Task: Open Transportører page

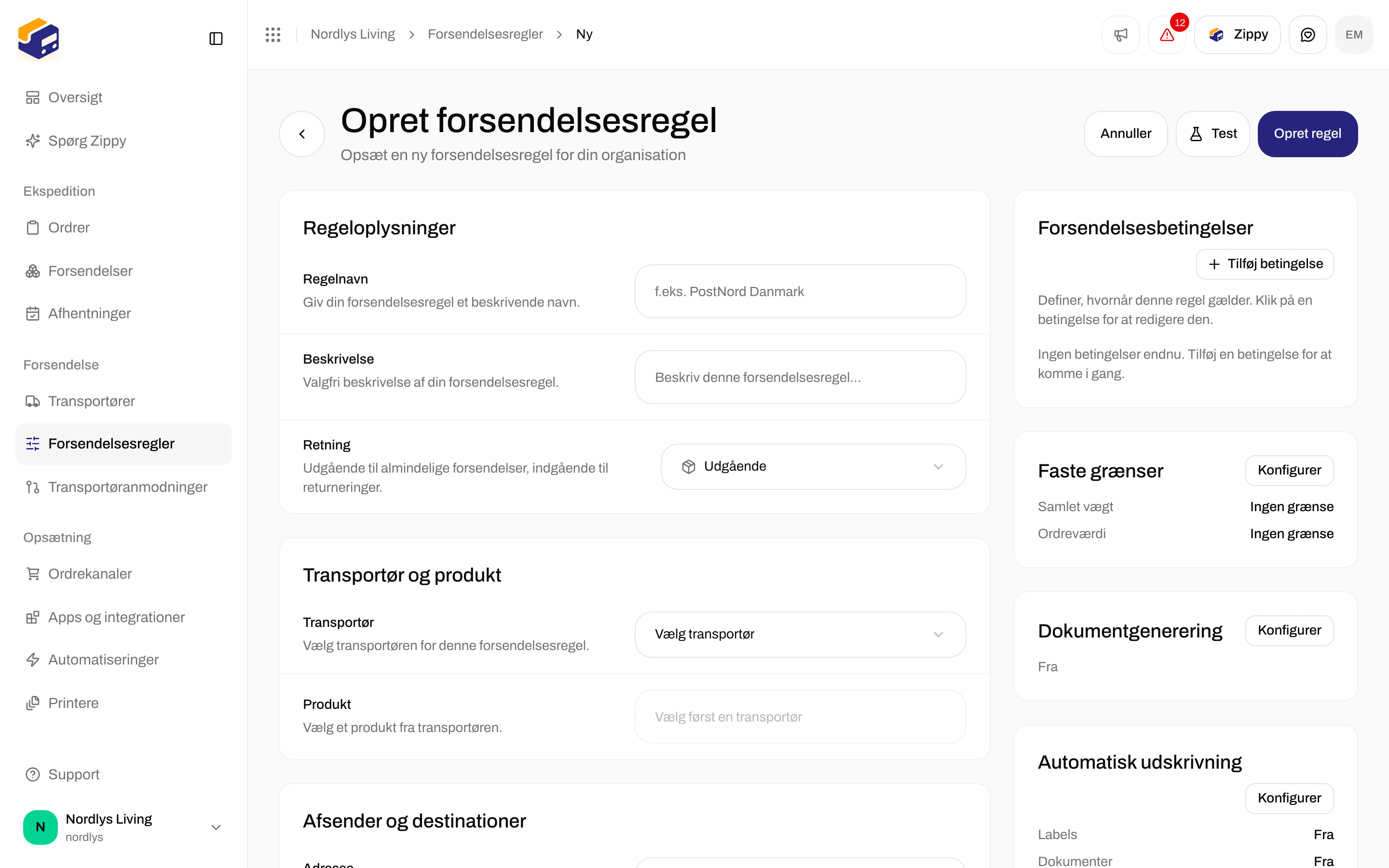Action: 123,401
